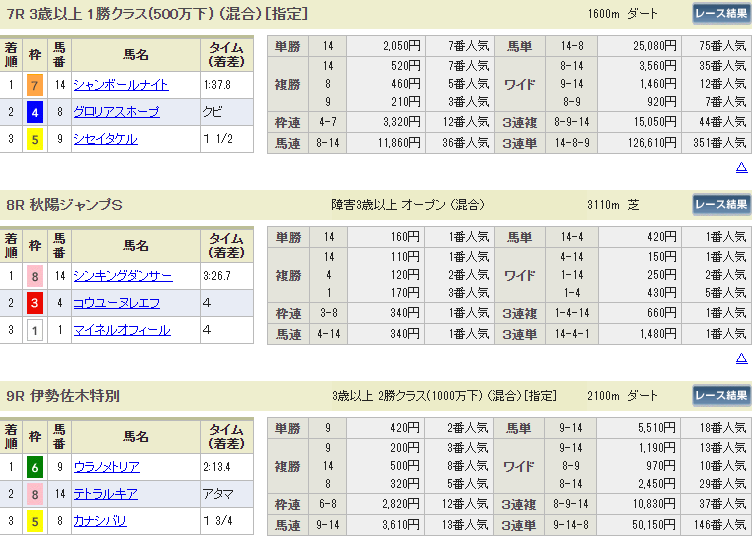Click 7R 複勝 payout 520円
The image size is (752, 537).
point(405,66)
